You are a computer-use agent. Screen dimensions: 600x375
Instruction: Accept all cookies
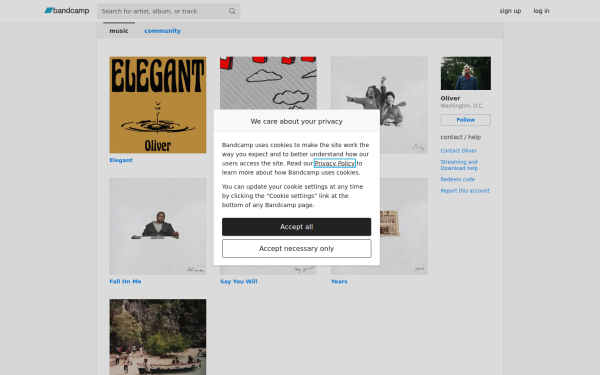297,227
